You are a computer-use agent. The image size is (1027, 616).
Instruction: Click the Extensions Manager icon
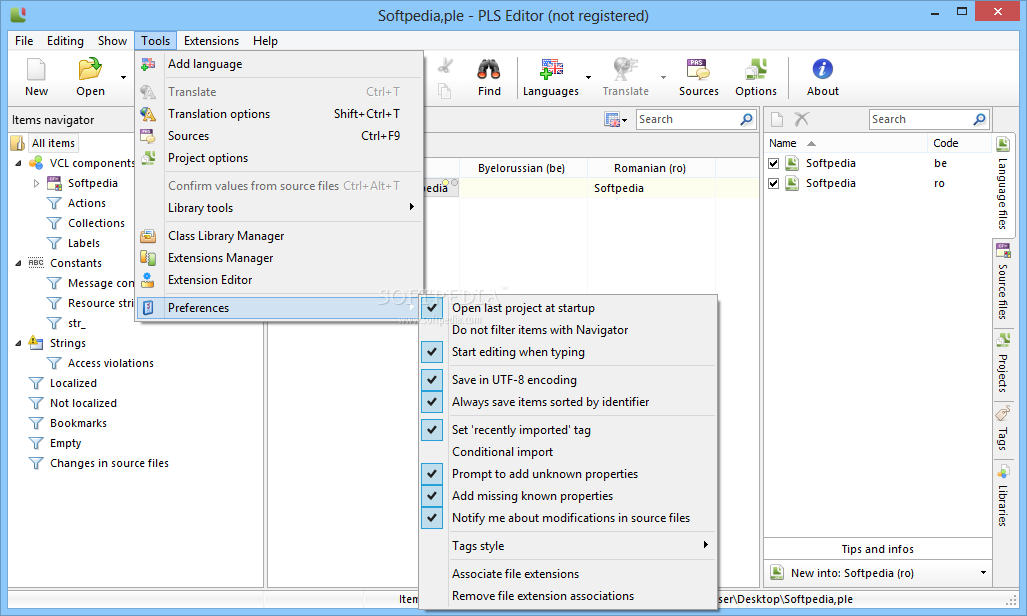(149, 258)
